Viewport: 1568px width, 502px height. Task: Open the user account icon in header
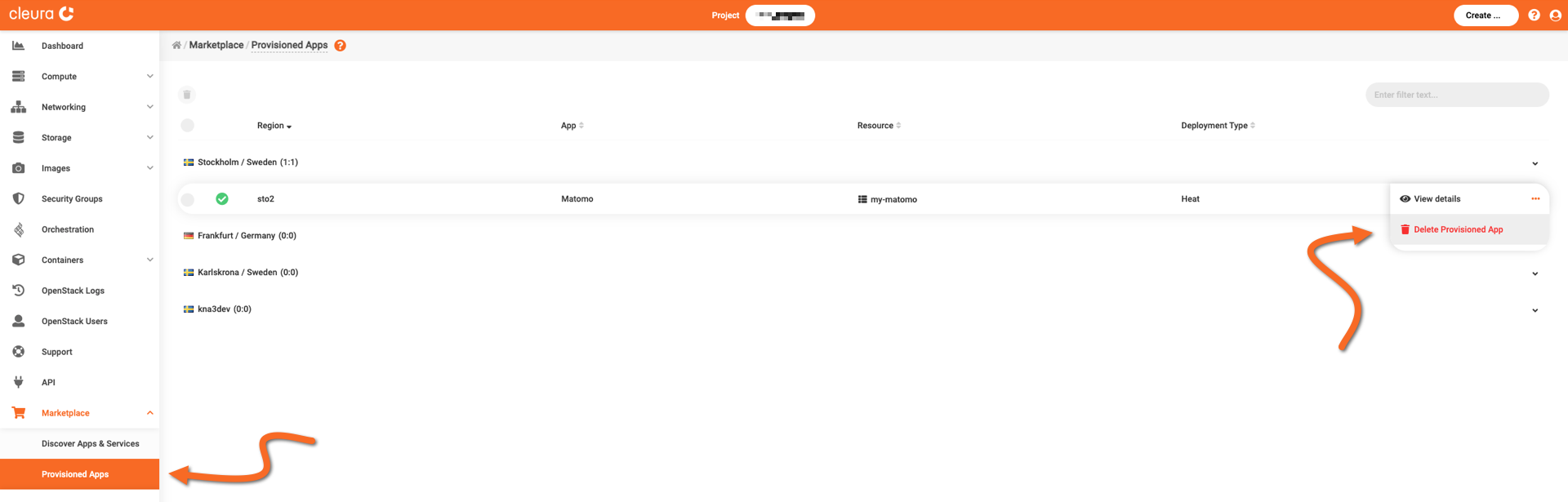1555,16
